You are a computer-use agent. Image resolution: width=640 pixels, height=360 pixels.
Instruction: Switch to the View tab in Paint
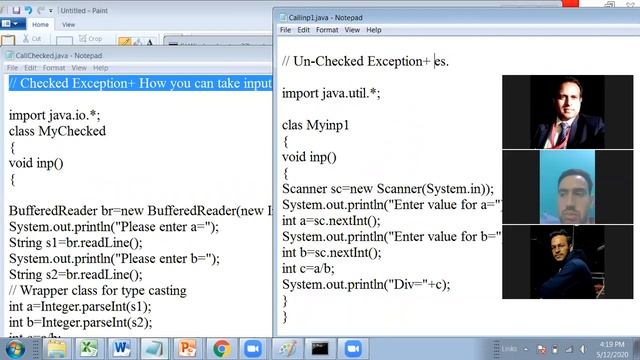pos(69,24)
